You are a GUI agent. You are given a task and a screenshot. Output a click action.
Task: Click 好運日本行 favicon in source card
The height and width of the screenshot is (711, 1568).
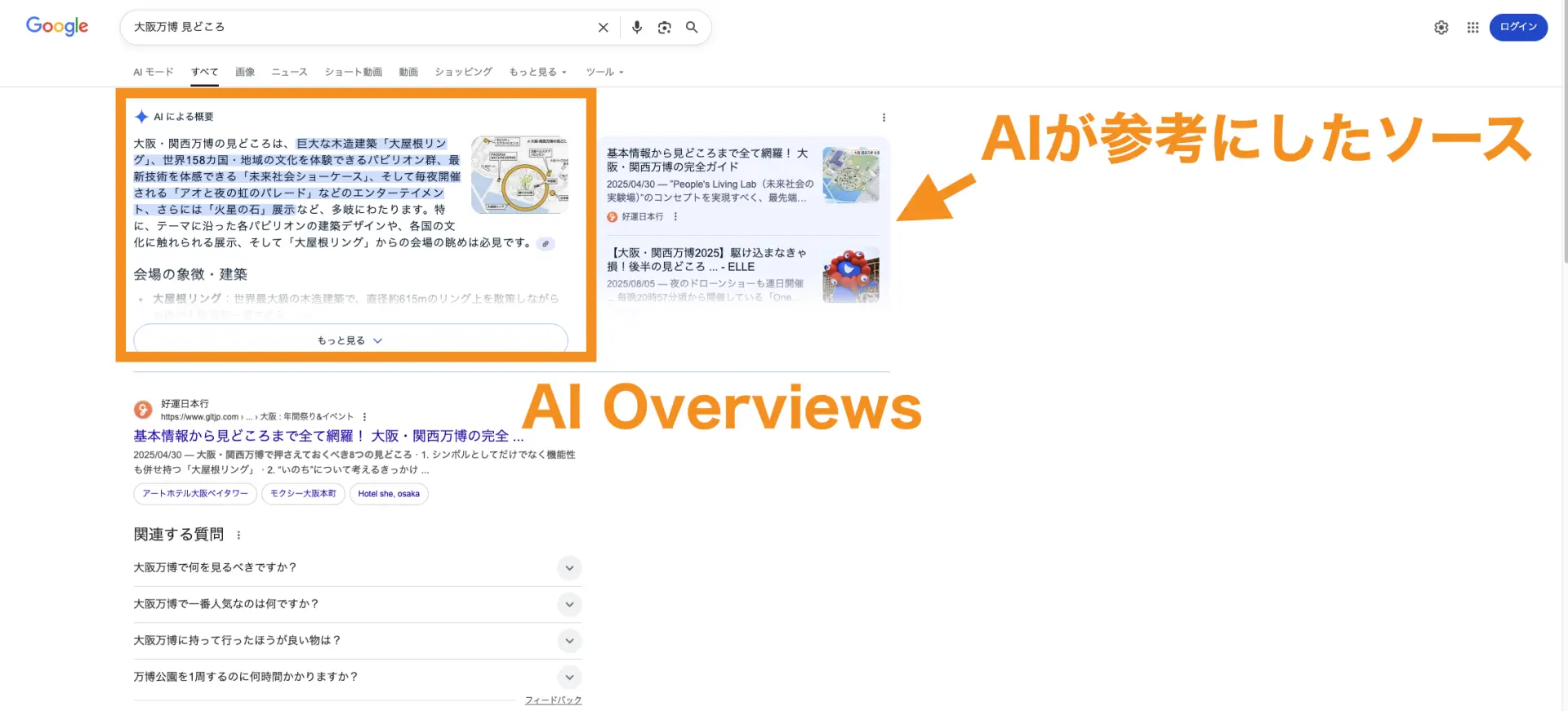[x=612, y=217]
